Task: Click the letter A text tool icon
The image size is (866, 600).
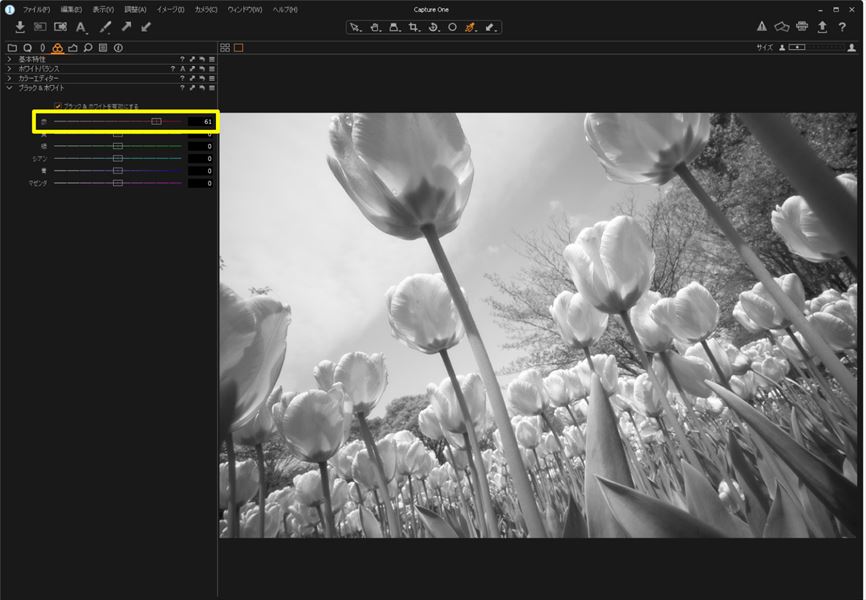Action: pos(81,27)
